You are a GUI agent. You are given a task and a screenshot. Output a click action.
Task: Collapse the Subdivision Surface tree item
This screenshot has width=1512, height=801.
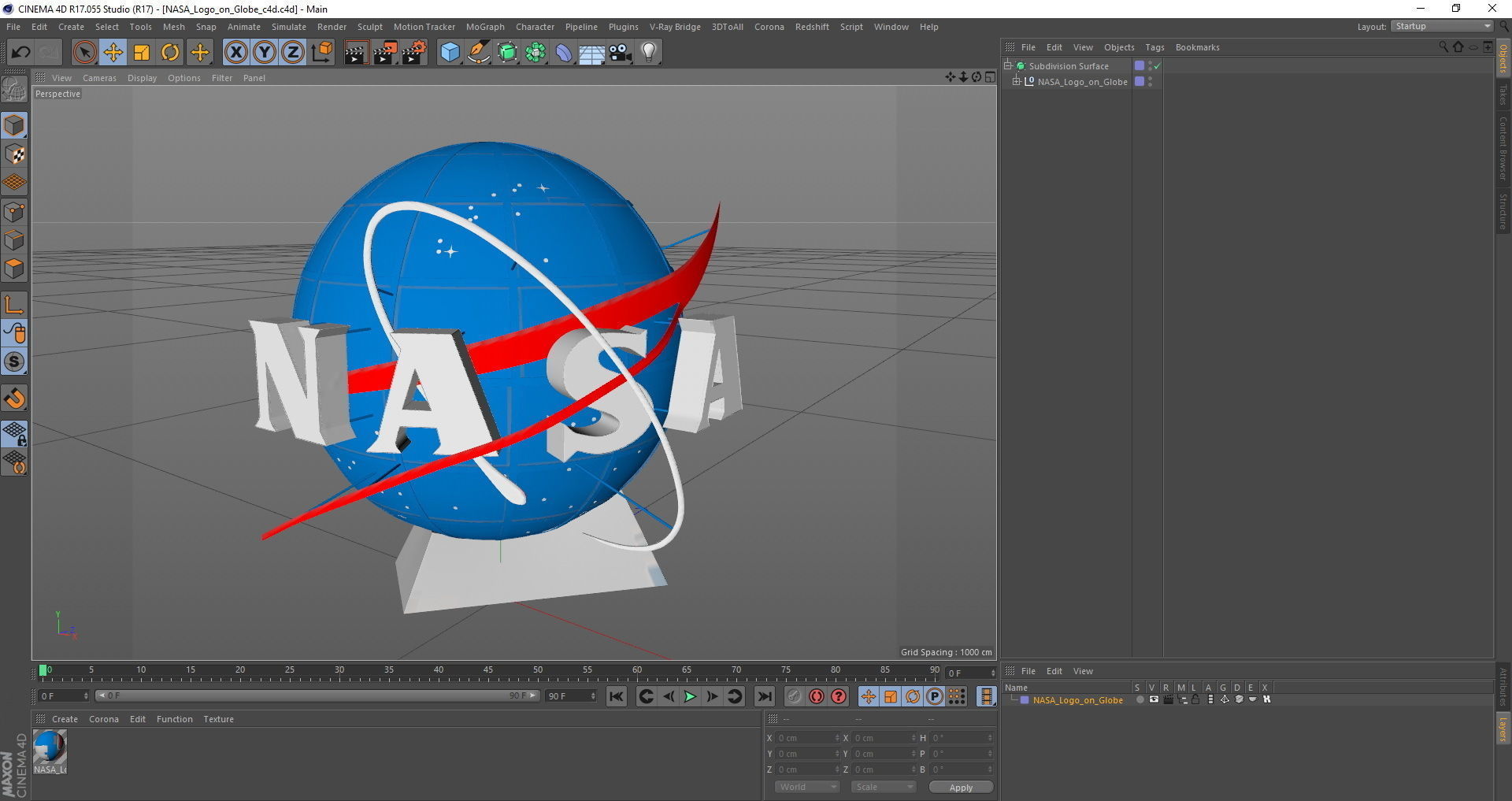[1007, 65]
